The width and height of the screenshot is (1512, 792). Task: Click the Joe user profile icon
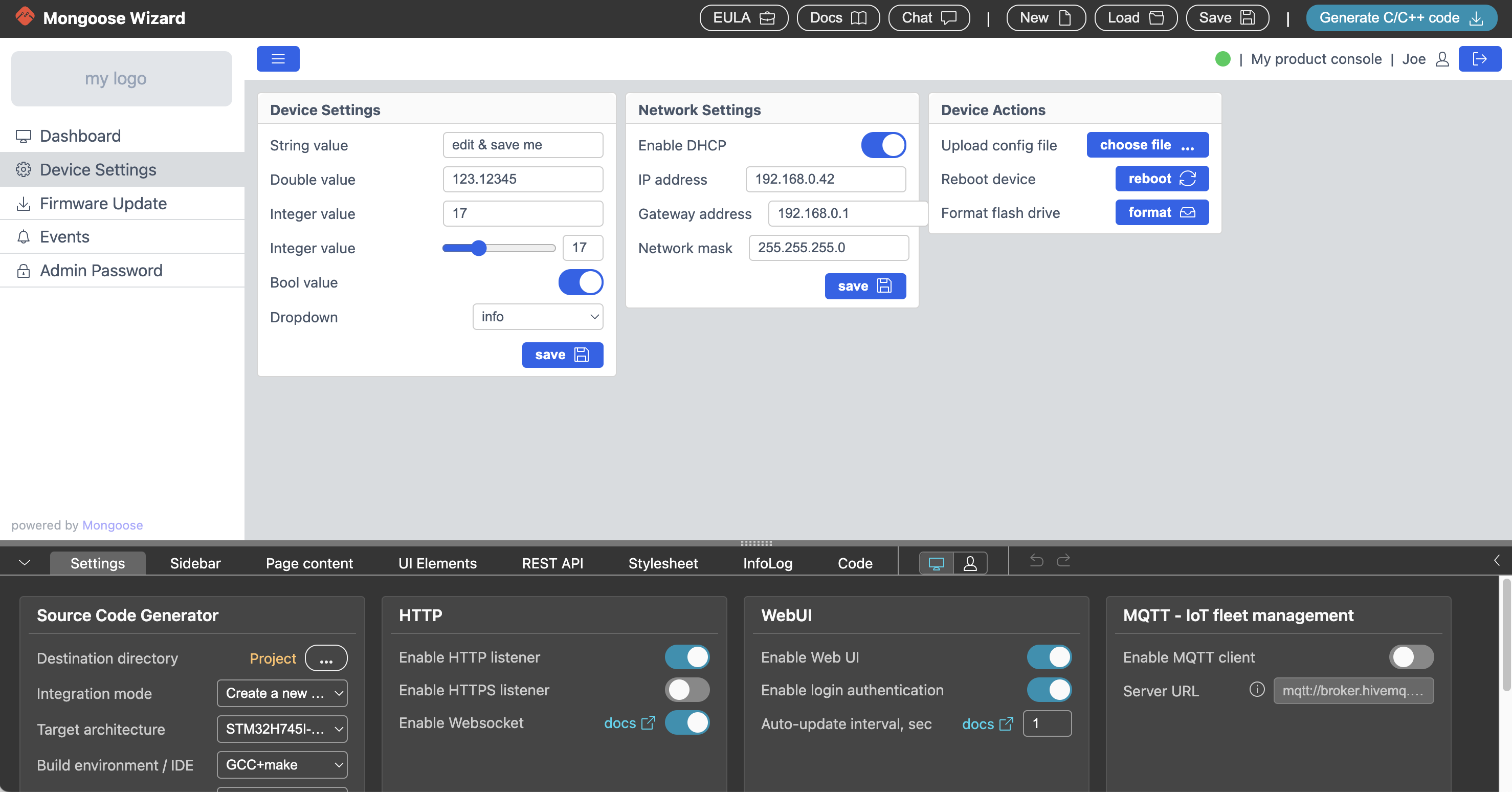click(1441, 59)
